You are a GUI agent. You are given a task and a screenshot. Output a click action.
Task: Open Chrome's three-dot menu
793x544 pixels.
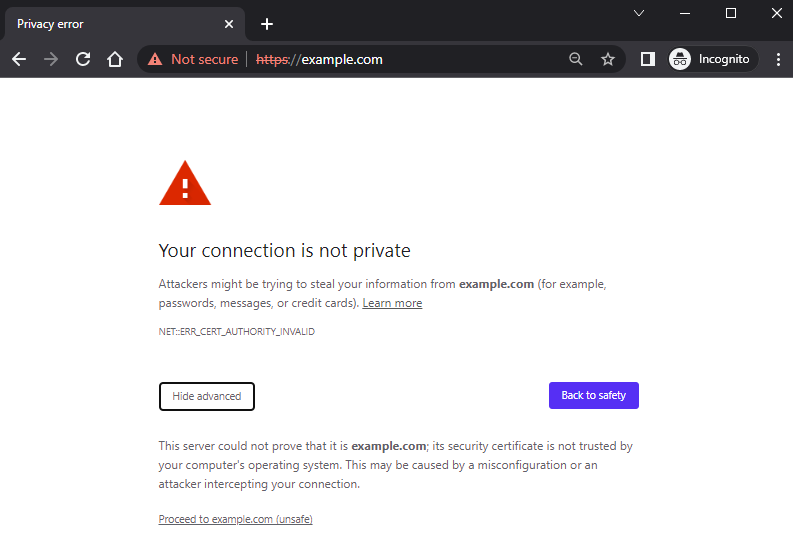778,59
